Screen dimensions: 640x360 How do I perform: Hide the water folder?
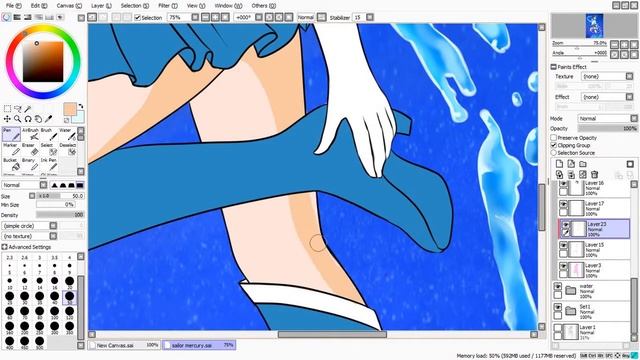(558, 287)
